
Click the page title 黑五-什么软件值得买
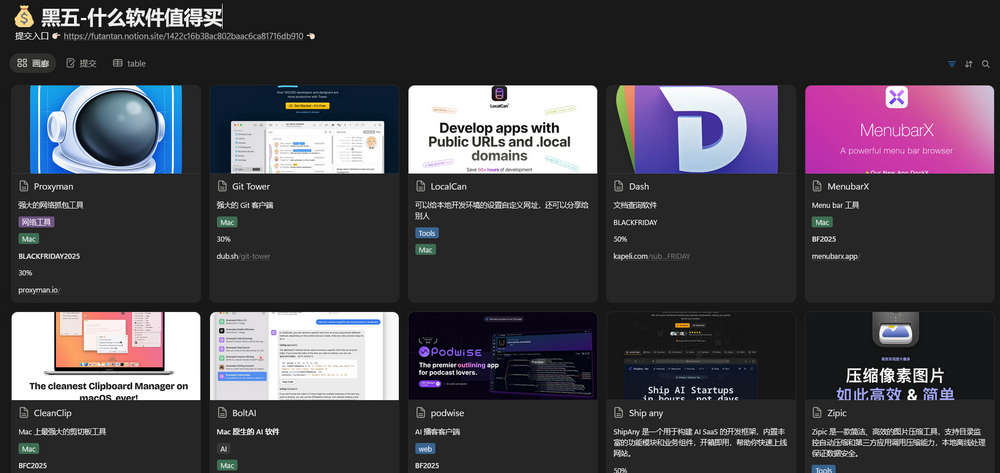tap(132, 16)
